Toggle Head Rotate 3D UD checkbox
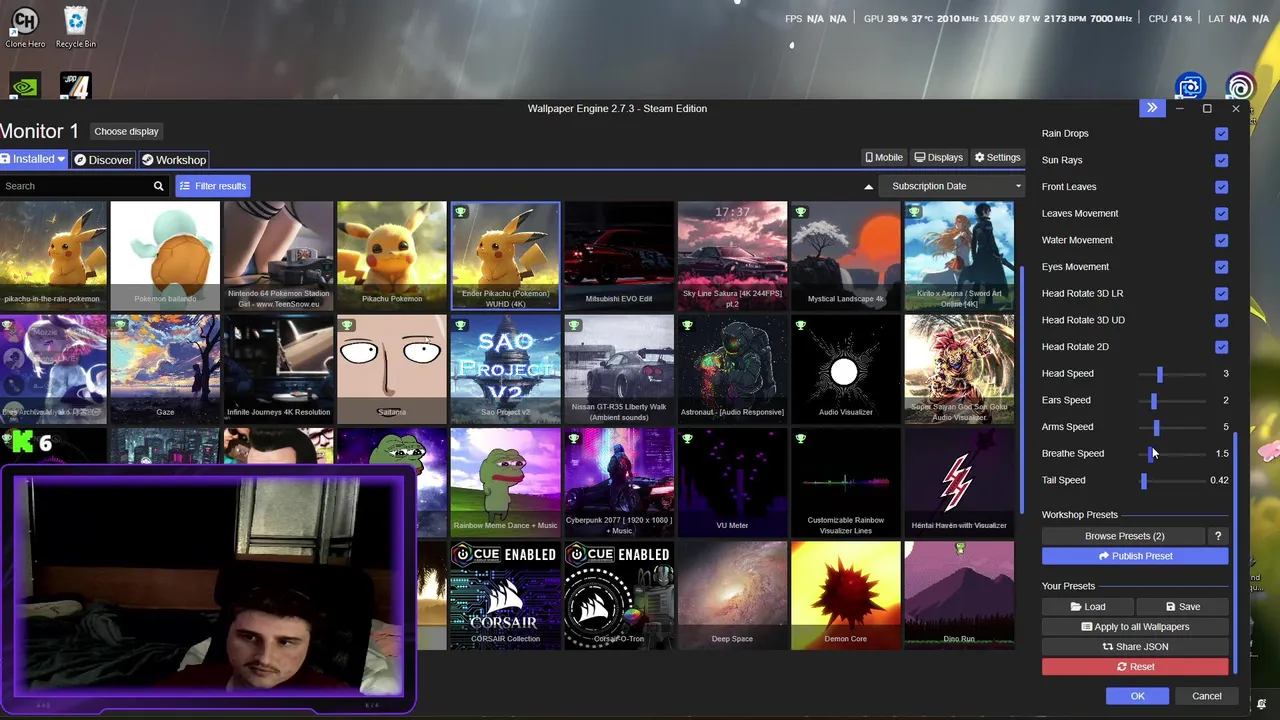Viewport: 1280px width, 720px height. tap(1221, 320)
